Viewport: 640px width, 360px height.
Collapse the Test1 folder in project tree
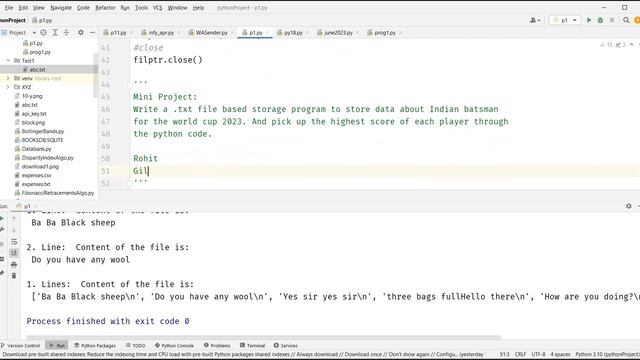coord(8,60)
